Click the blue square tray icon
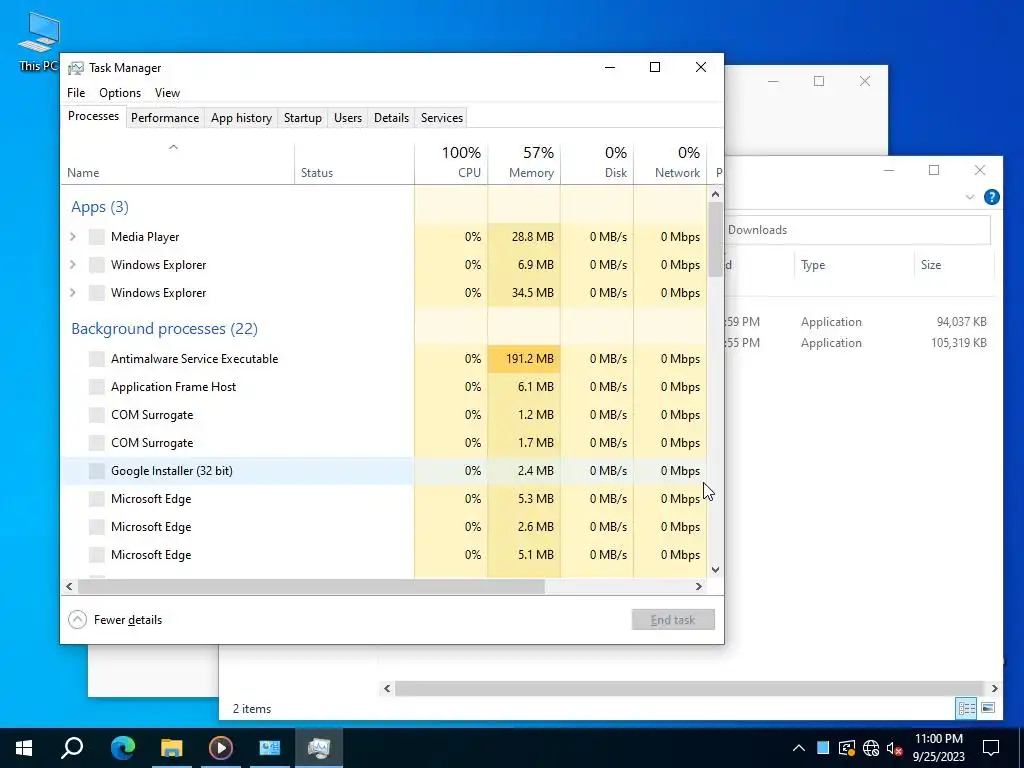The image size is (1024, 768). click(x=823, y=748)
